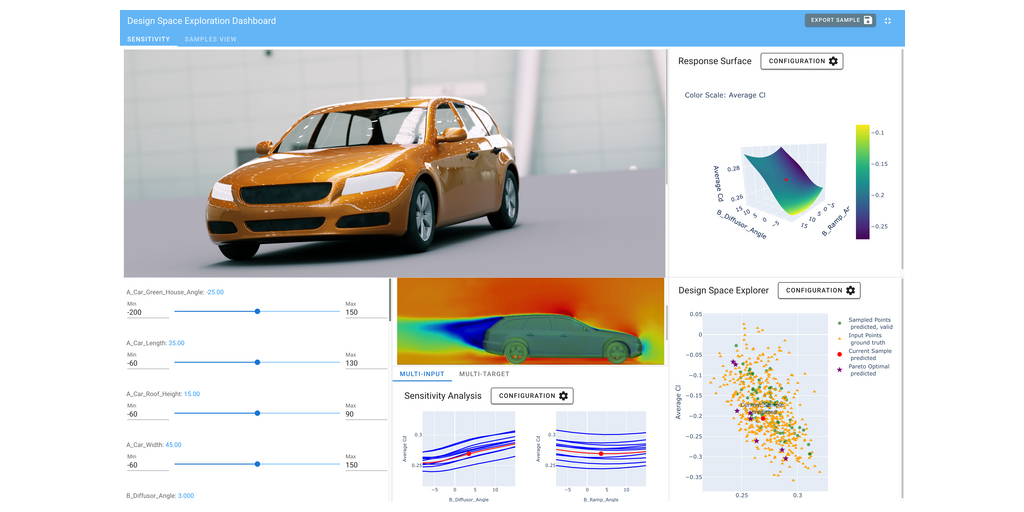The width and height of the screenshot is (1024, 512).
Task: Click the save icon on Export Sample
Action: [x=867, y=20]
